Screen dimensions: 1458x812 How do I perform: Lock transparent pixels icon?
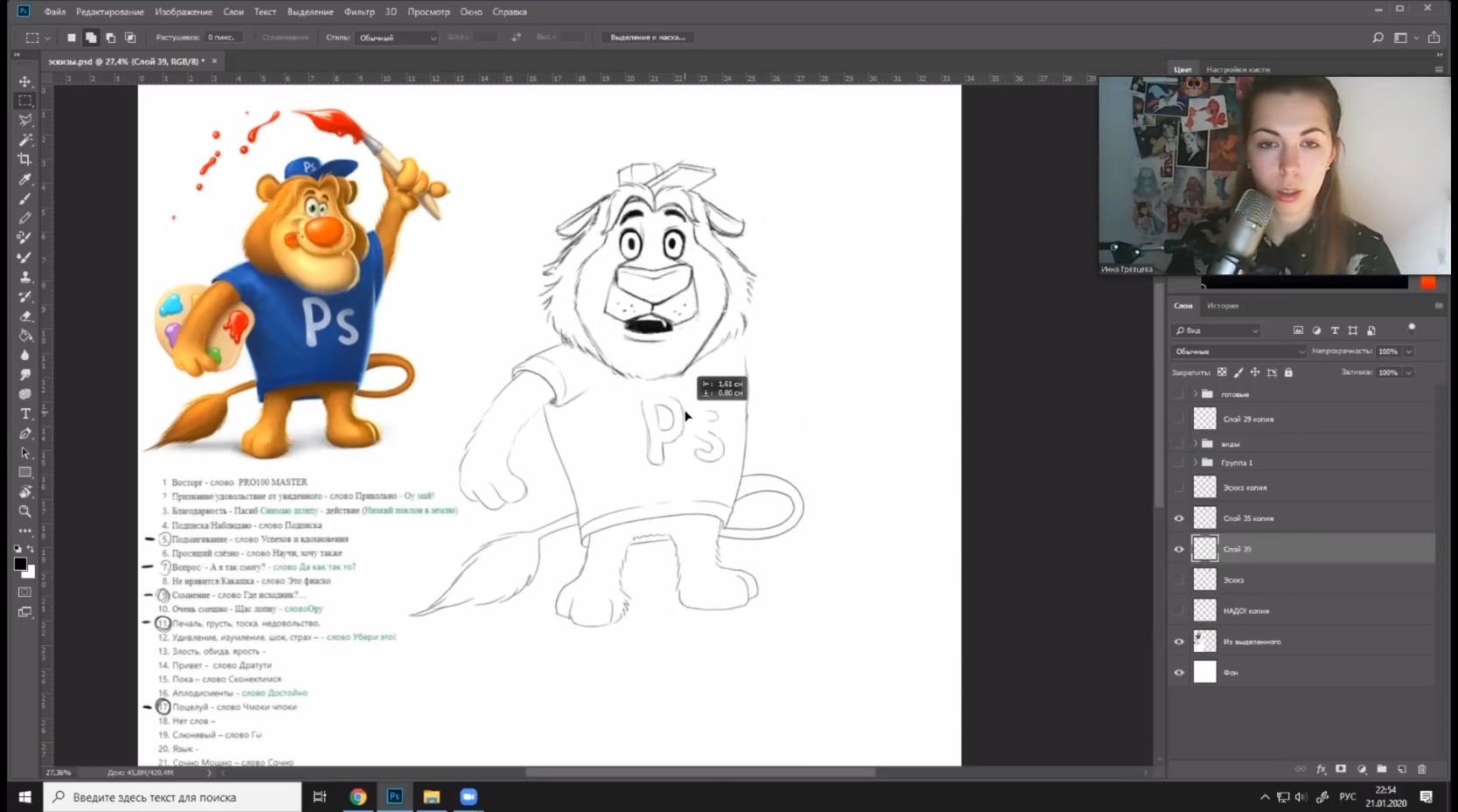pyautogui.click(x=1222, y=372)
